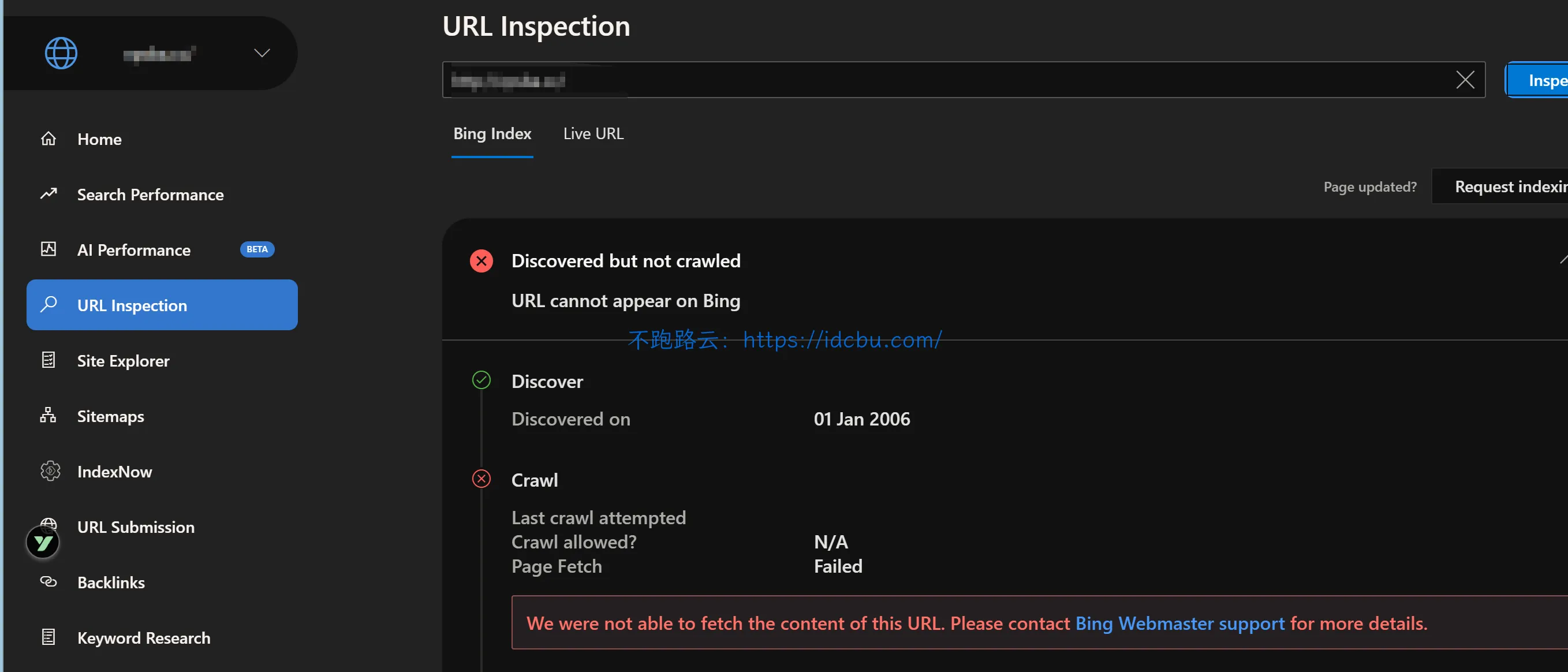This screenshot has width=1568, height=672.
Task: Open URL Submission in the sidebar
Action: click(136, 527)
